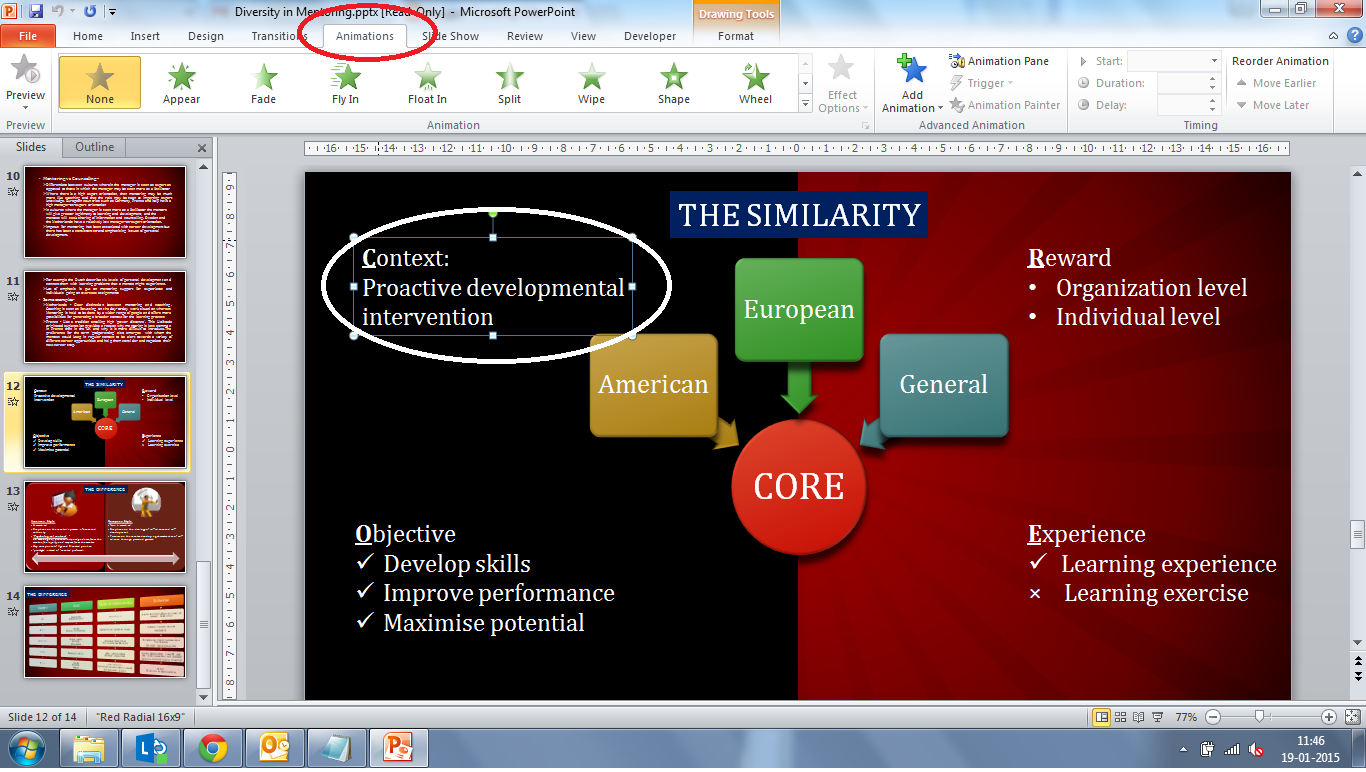Click the Save icon in quick access toolbar

pos(36,12)
